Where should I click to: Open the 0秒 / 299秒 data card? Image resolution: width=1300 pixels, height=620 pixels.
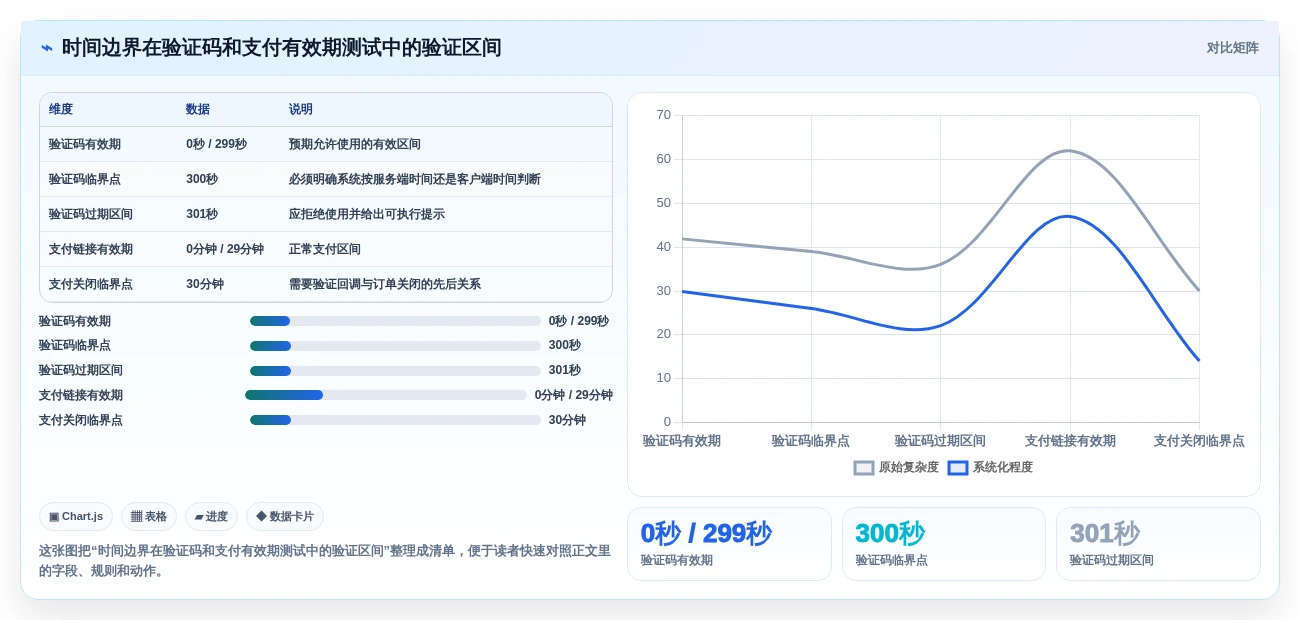(x=729, y=544)
